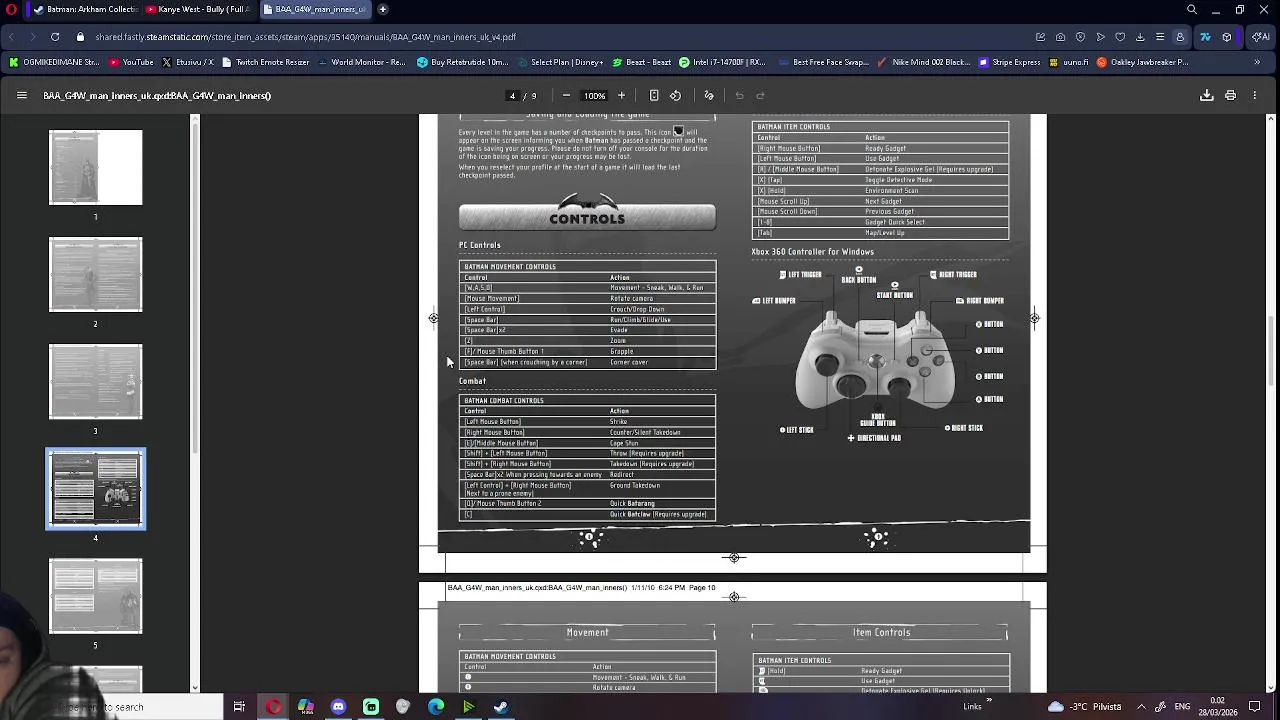Open the Etusivu / X bookmark
The image size is (1280, 720).
coord(187,62)
